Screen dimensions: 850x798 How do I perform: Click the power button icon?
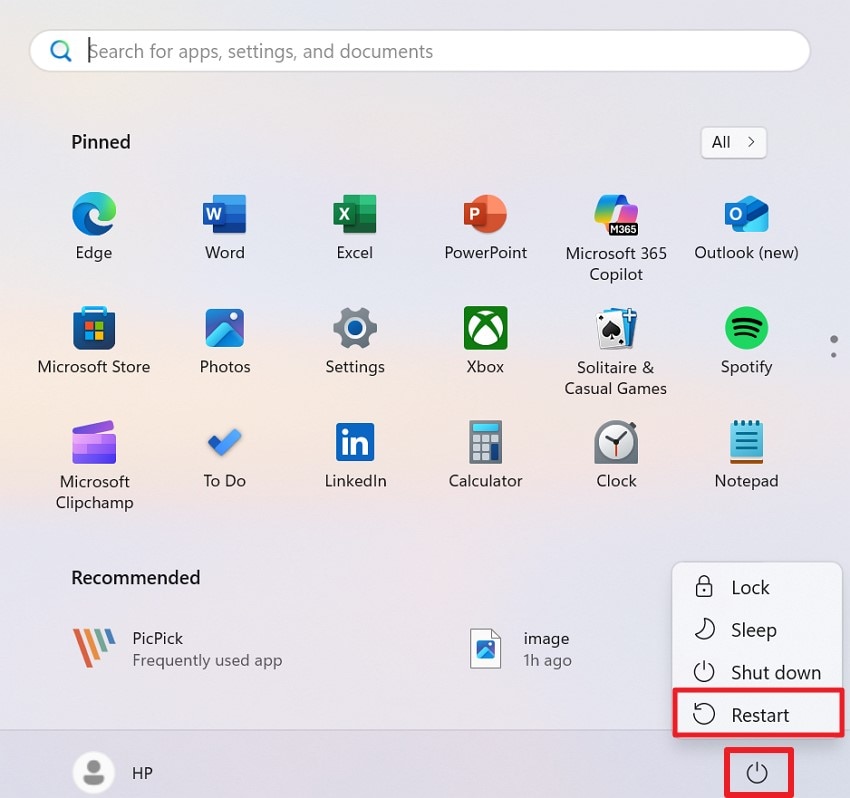coord(757,773)
